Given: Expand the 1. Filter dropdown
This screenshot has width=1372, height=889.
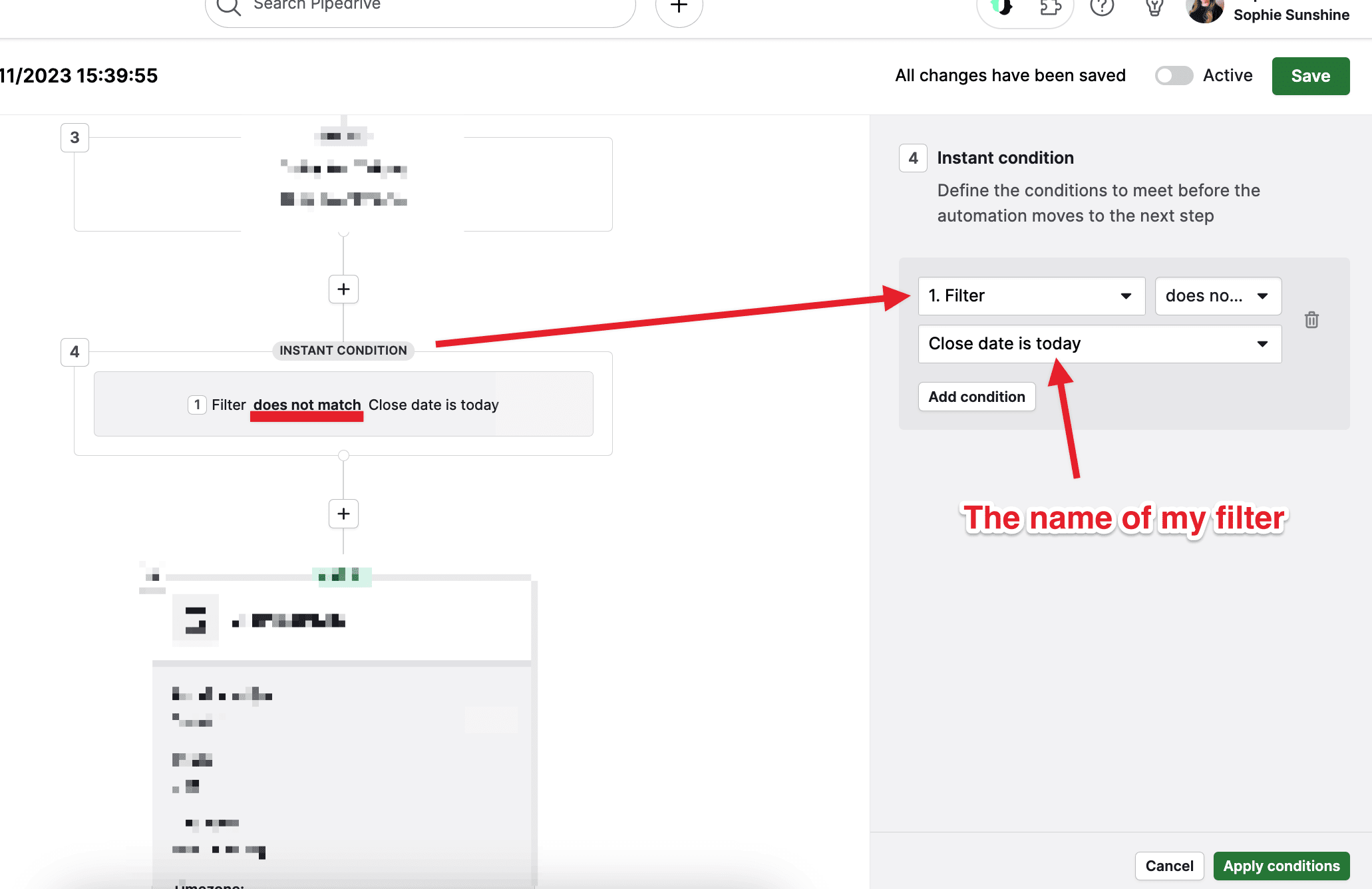Looking at the screenshot, I should click(1031, 296).
